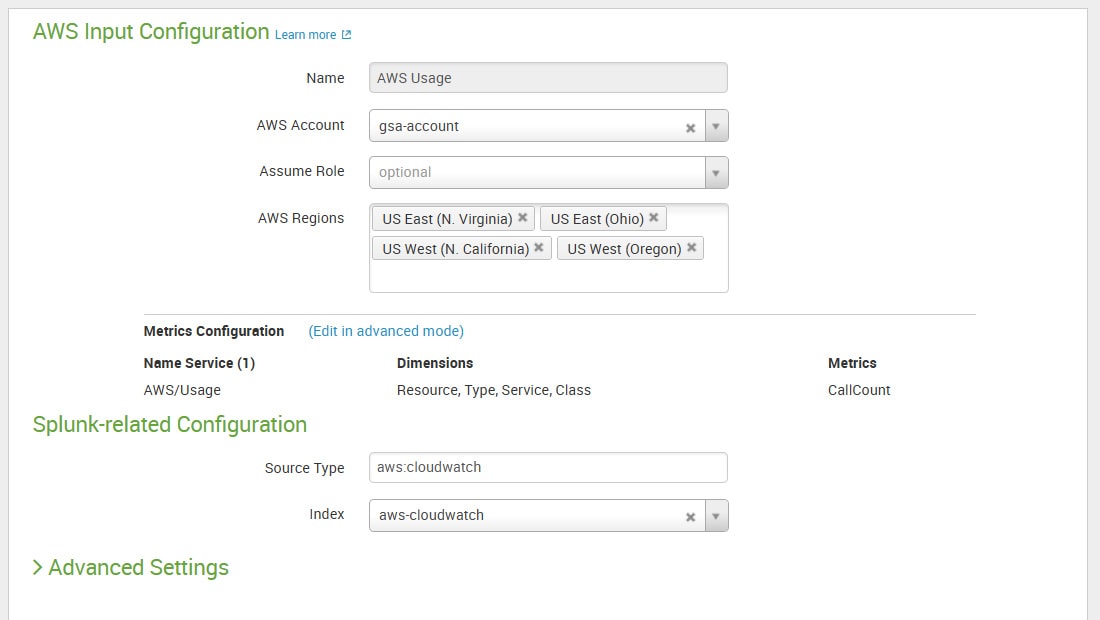1100x620 pixels.
Task: Clear the aws-cloudwatch index selection x icon
Action: pos(690,517)
